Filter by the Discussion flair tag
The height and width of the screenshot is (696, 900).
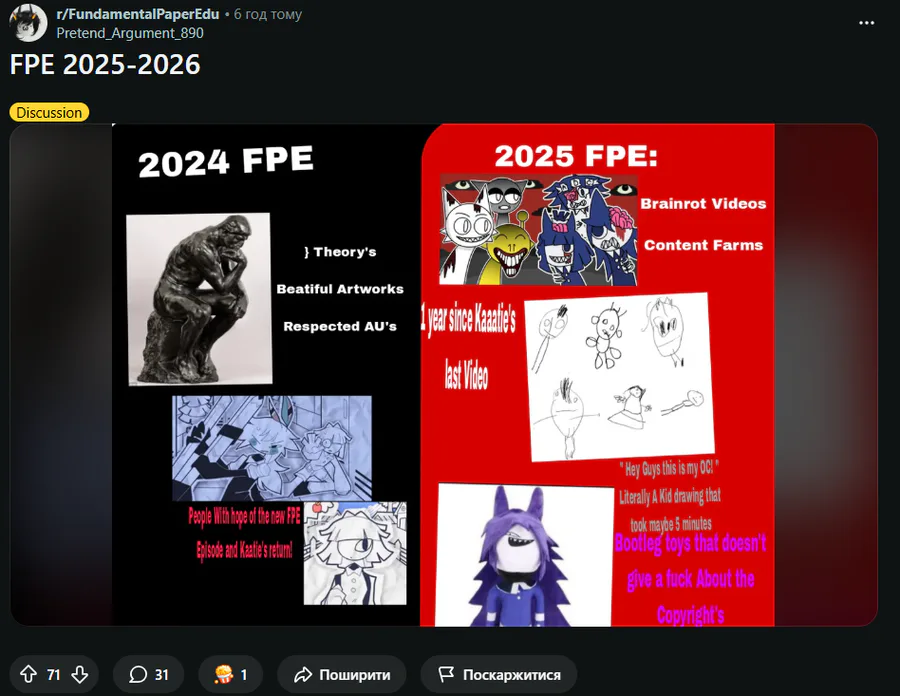coord(49,112)
